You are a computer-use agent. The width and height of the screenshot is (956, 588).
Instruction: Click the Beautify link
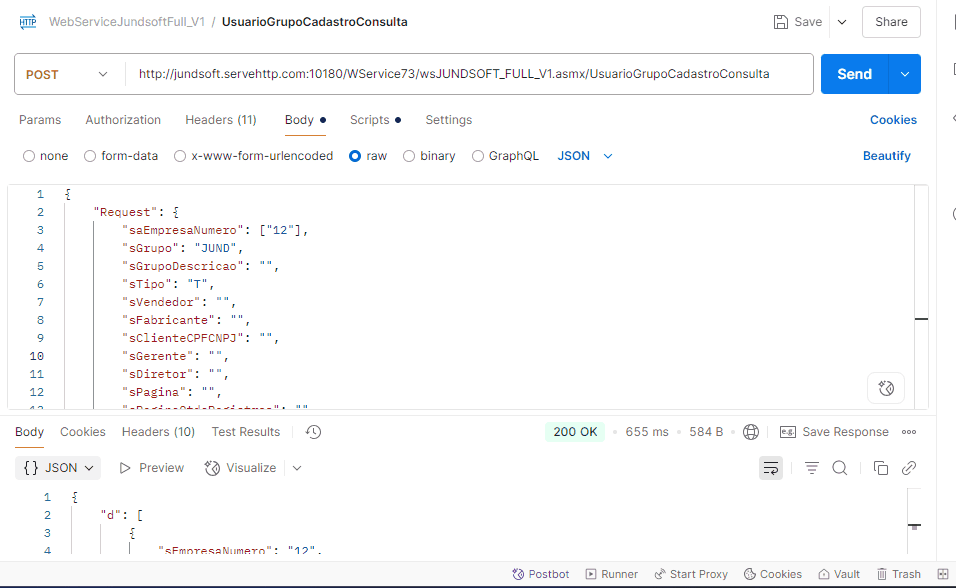coord(886,156)
